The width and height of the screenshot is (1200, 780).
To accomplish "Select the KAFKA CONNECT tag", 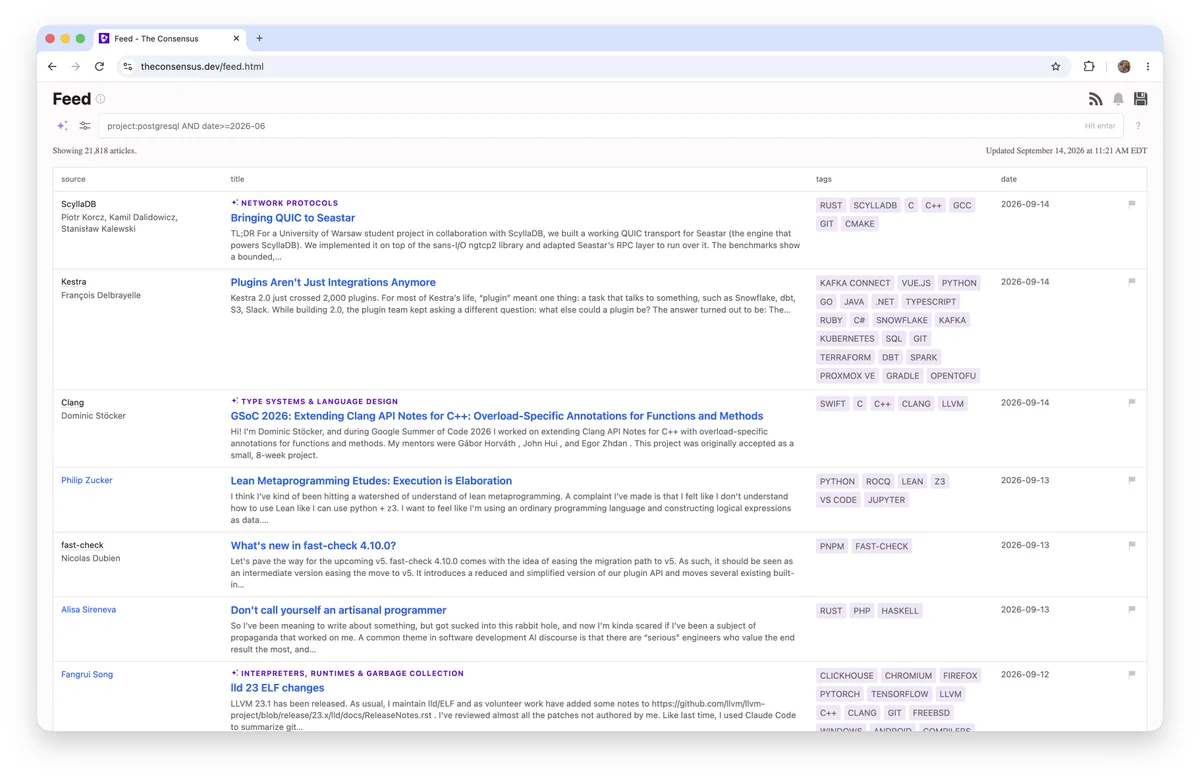I will [x=855, y=283].
